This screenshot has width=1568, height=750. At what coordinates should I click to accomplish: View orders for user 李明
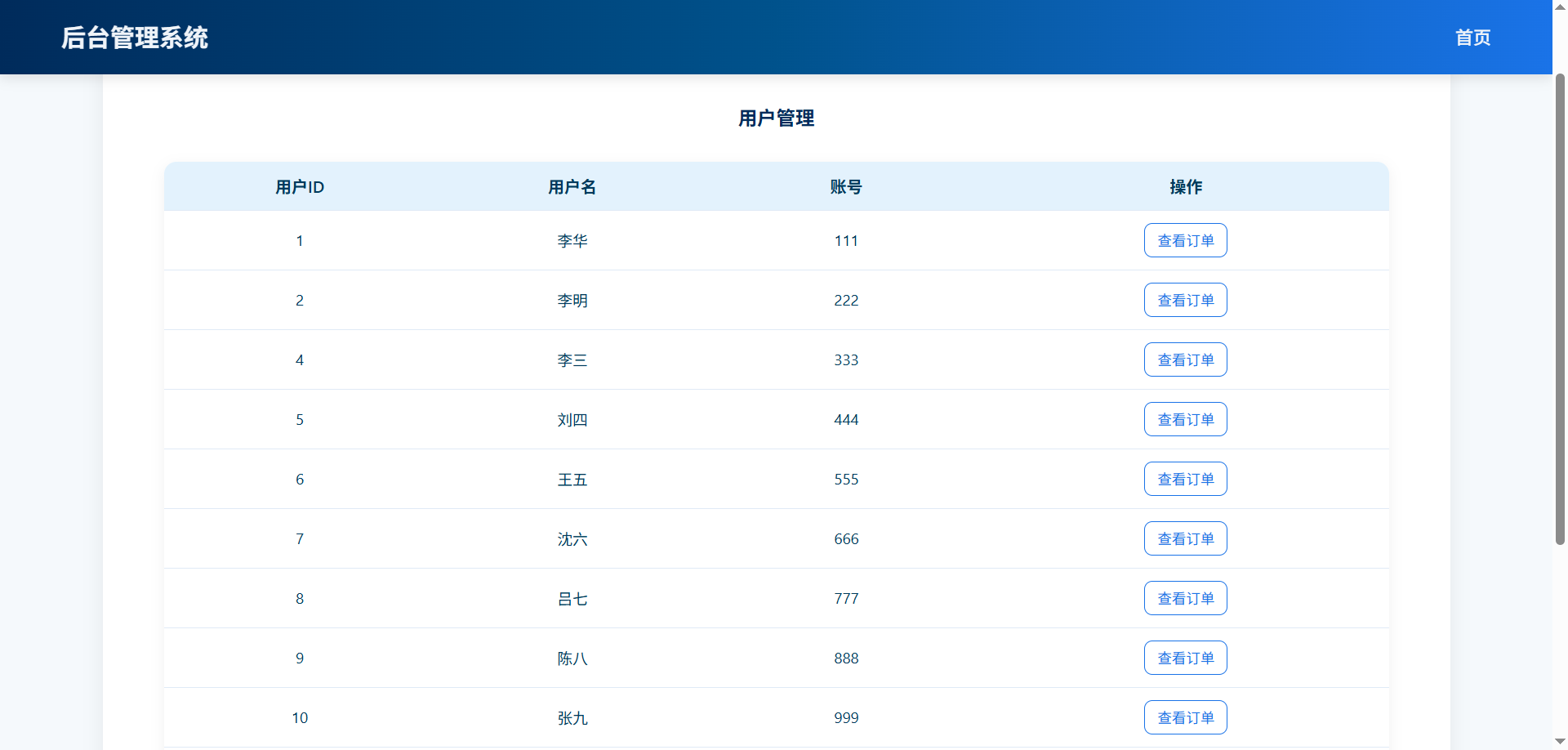(1185, 300)
